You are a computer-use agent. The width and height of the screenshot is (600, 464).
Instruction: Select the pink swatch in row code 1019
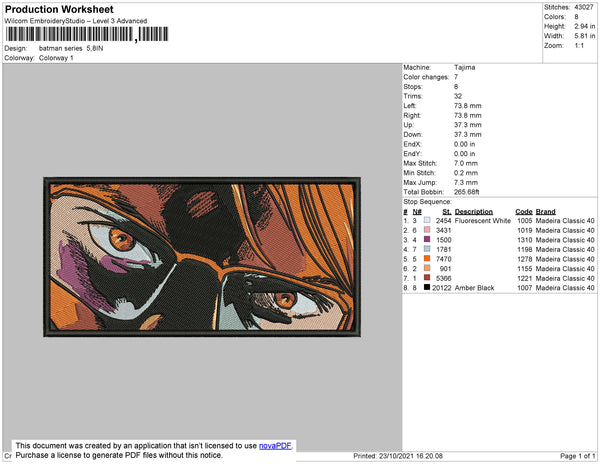(x=427, y=230)
